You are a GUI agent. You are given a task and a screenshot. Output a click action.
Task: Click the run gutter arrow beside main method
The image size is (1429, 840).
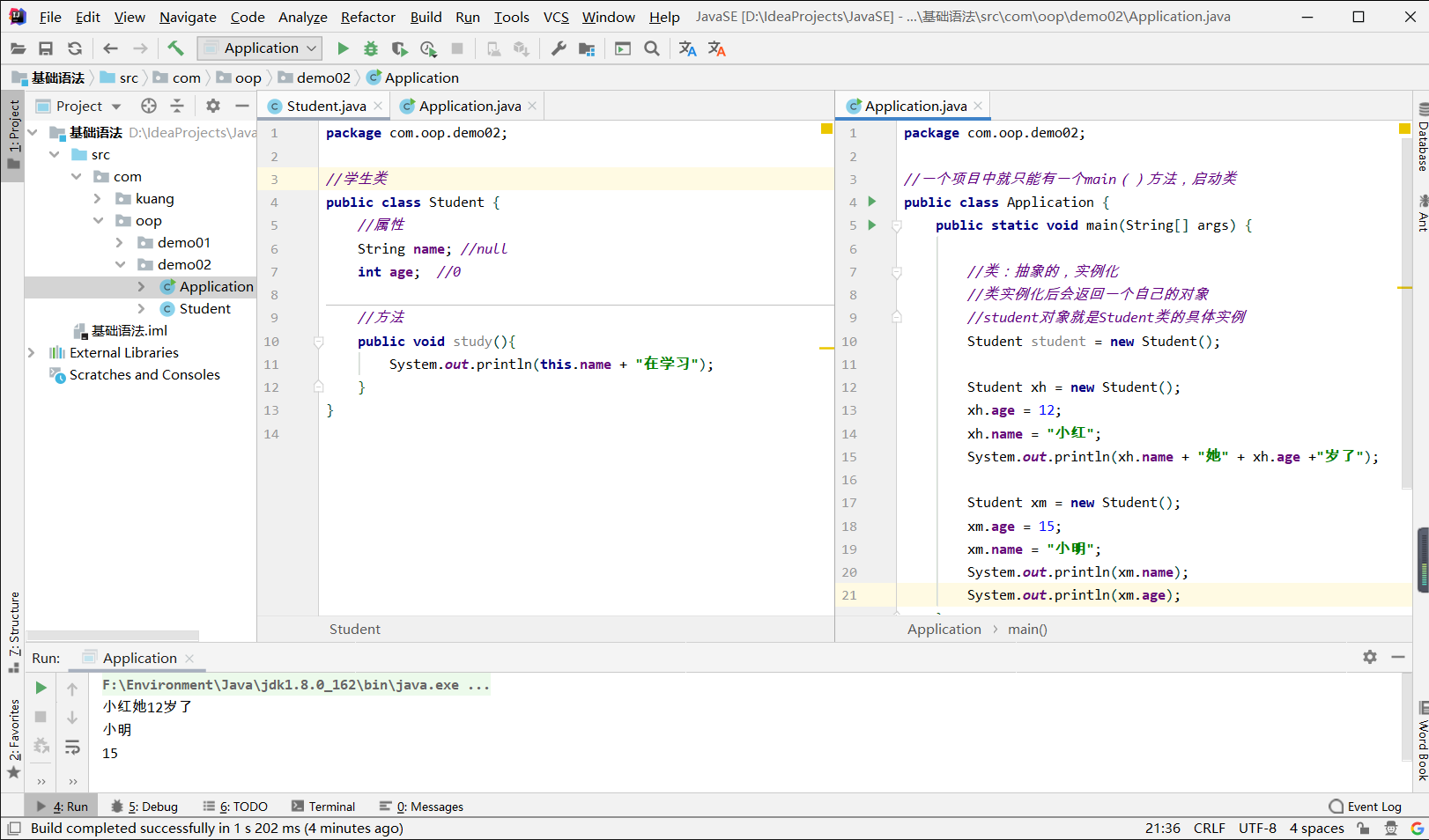point(872,225)
